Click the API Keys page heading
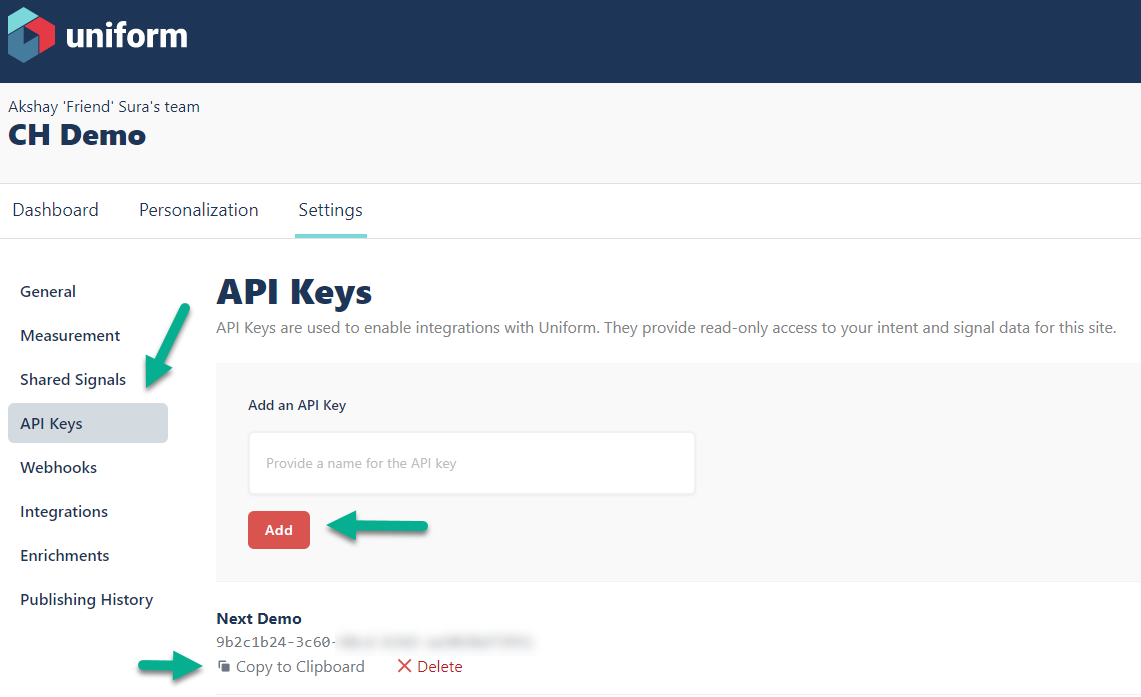Screen dimensions: 1141x697 [294, 292]
